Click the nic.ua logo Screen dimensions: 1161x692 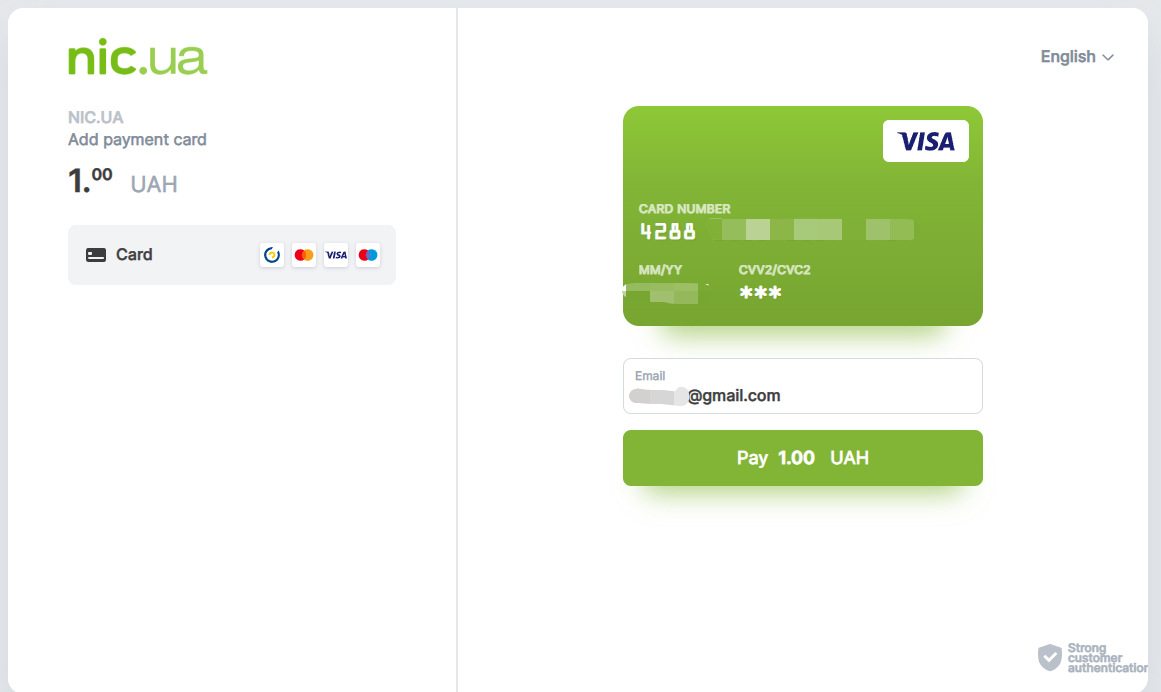(138, 58)
